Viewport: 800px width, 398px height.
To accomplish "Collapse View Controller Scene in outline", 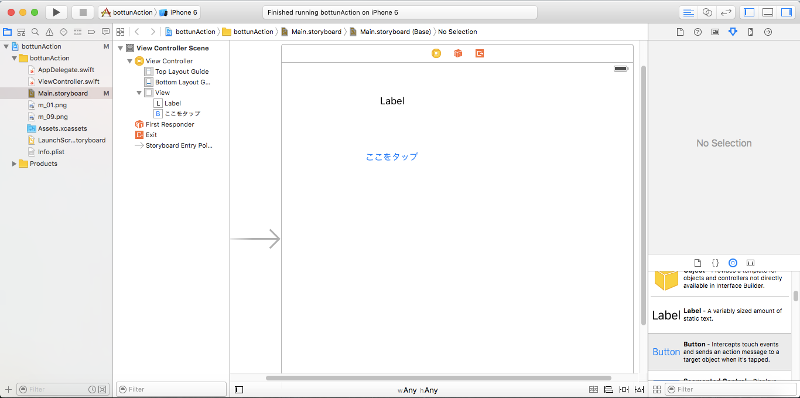I will 120,48.
